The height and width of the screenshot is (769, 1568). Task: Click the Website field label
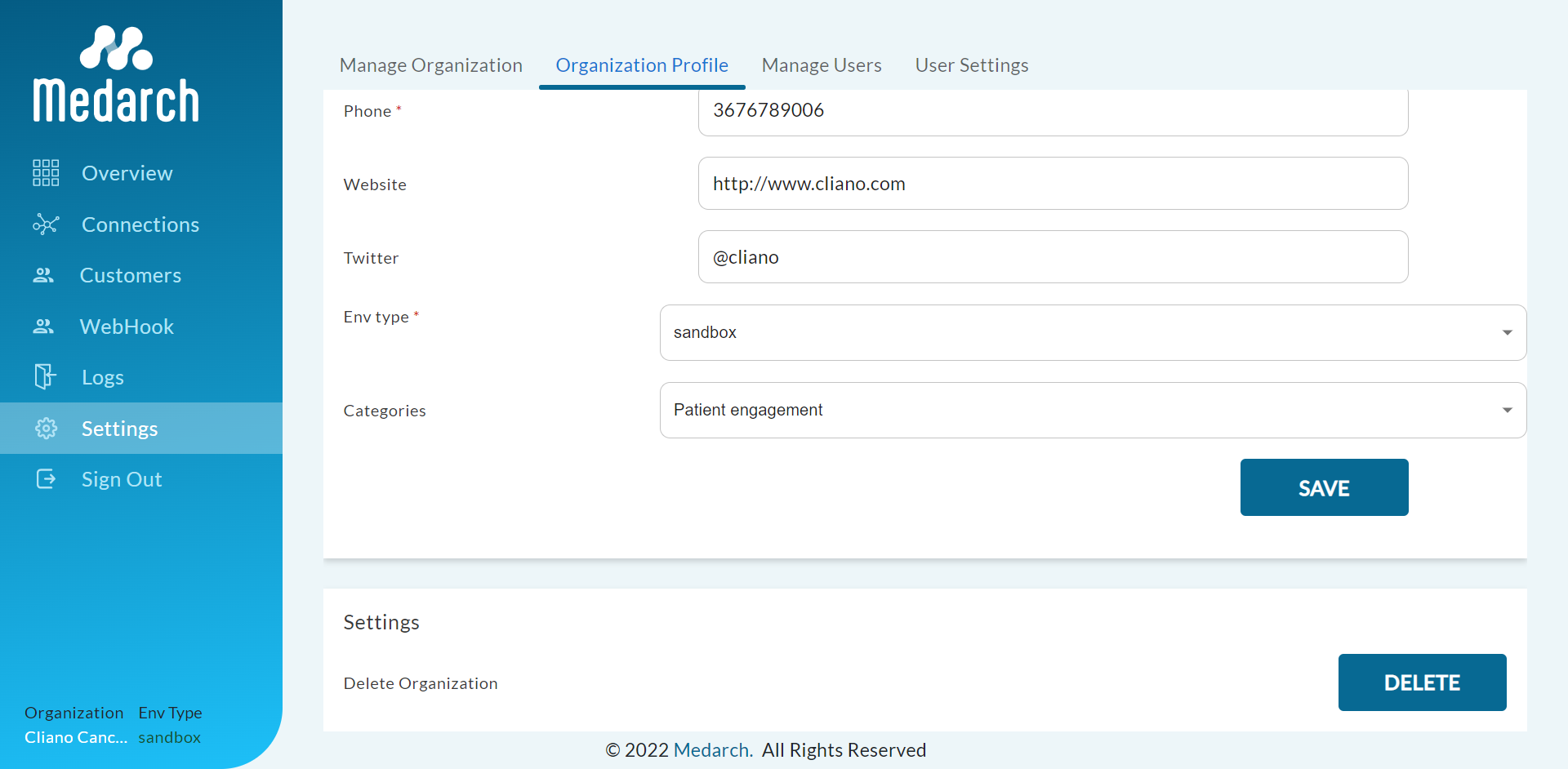[375, 184]
